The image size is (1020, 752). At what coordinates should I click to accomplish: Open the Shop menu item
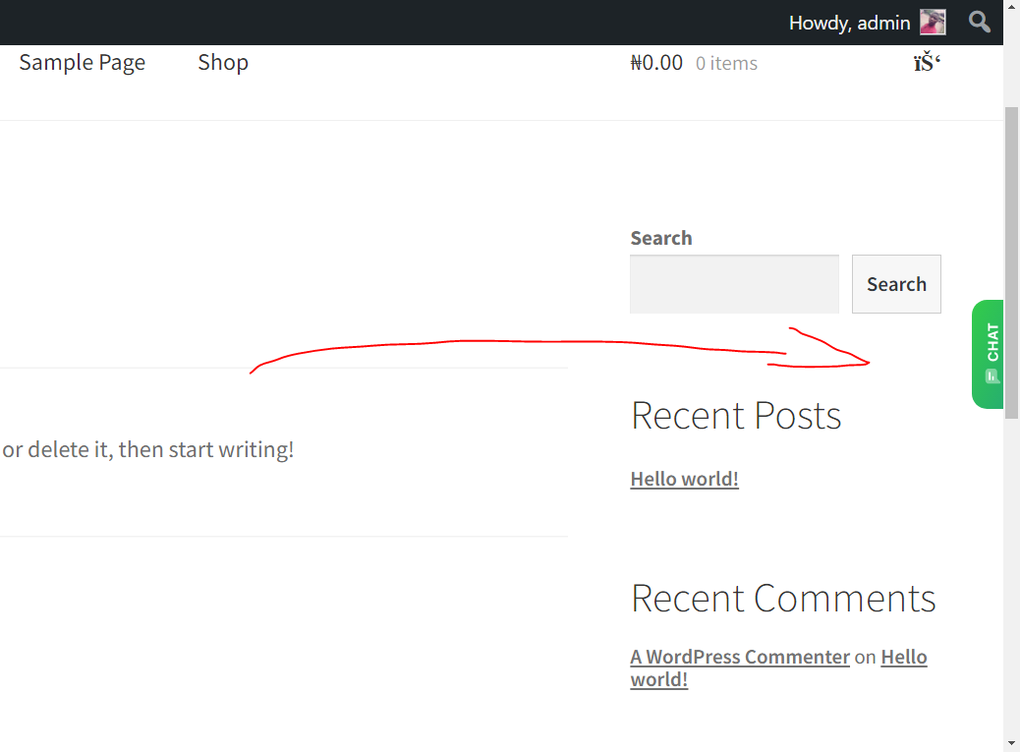coord(222,62)
